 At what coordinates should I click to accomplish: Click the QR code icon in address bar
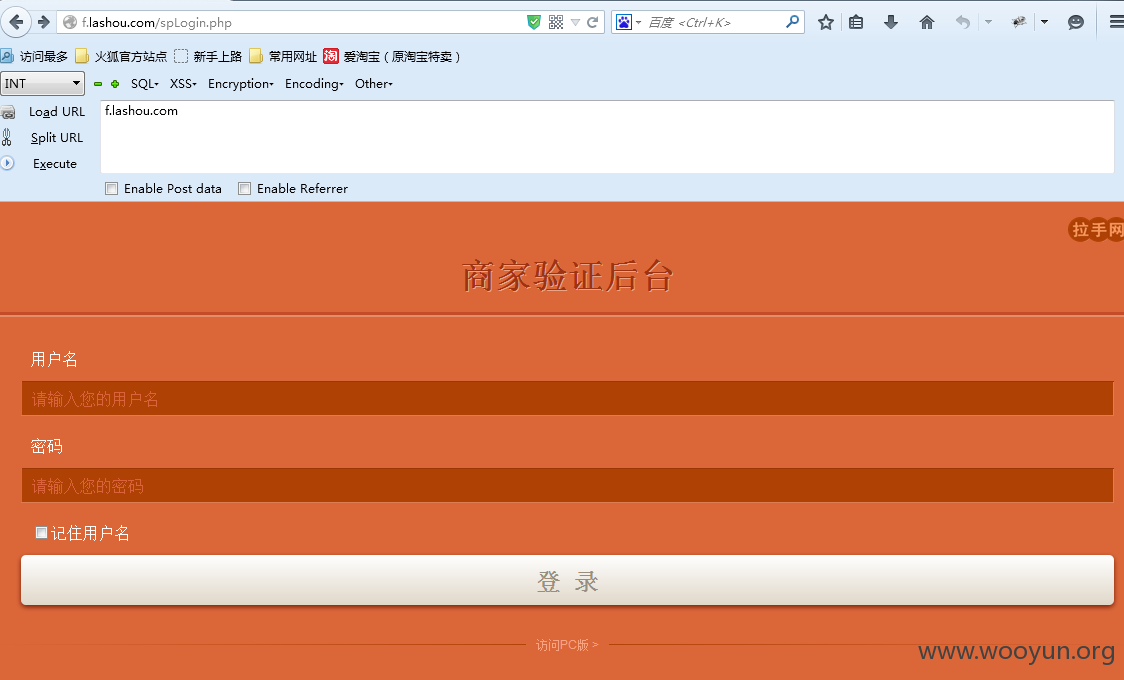[x=556, y=22]
